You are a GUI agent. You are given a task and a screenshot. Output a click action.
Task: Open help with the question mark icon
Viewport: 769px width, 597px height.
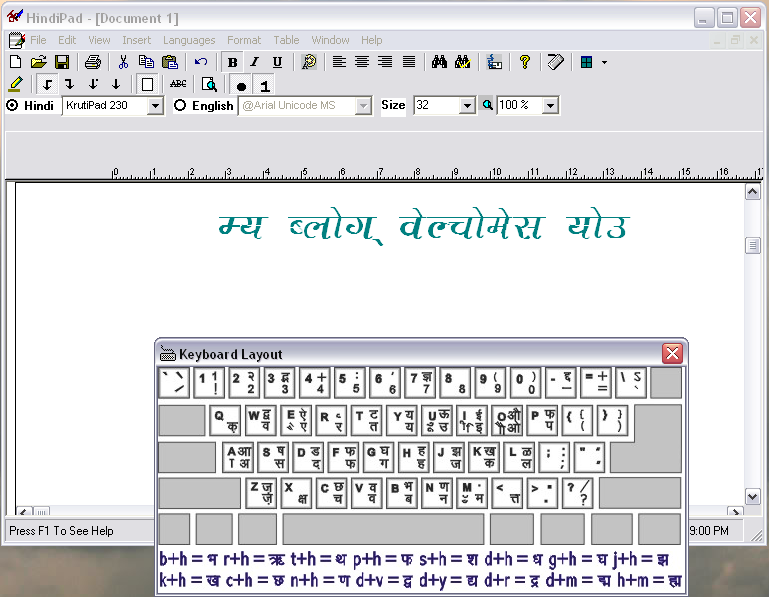525,62
